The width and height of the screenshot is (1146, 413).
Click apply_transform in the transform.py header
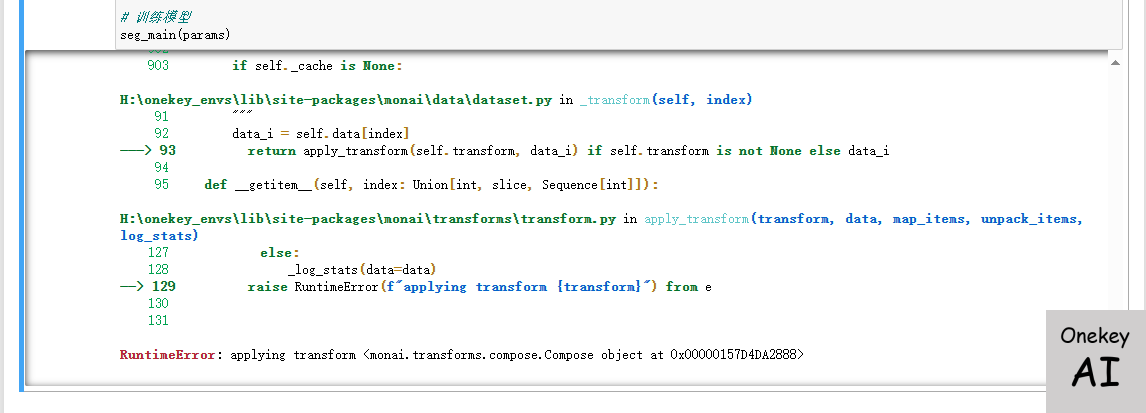[696, 219]
